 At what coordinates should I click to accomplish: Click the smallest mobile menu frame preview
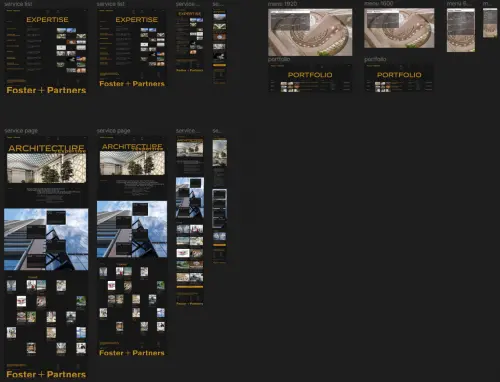click(x=490, y=23)
